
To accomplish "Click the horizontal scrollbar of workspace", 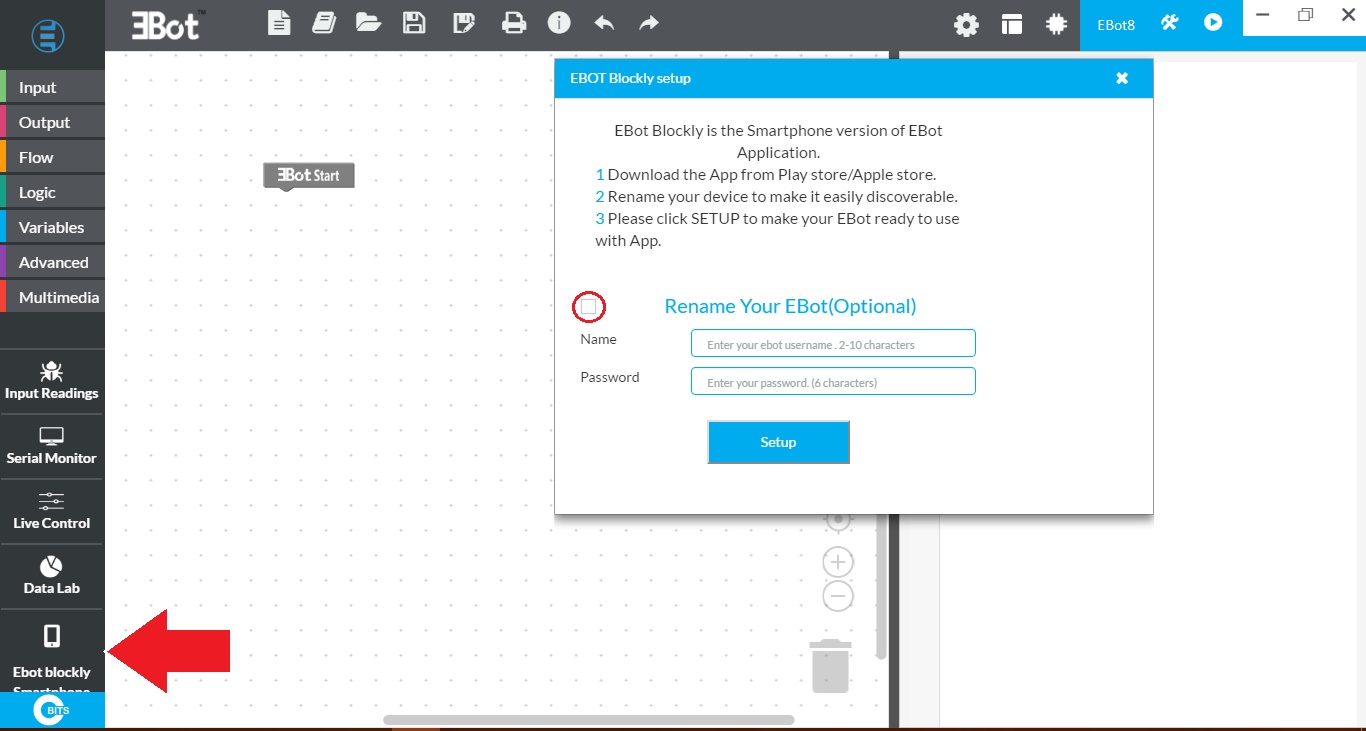I will pos(588,719).
